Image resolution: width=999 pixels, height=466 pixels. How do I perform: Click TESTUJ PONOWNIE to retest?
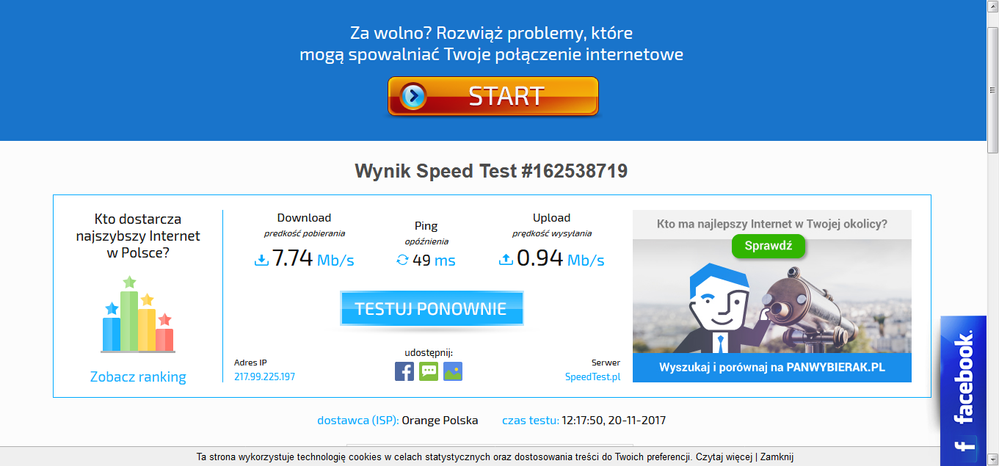[431, 309]
